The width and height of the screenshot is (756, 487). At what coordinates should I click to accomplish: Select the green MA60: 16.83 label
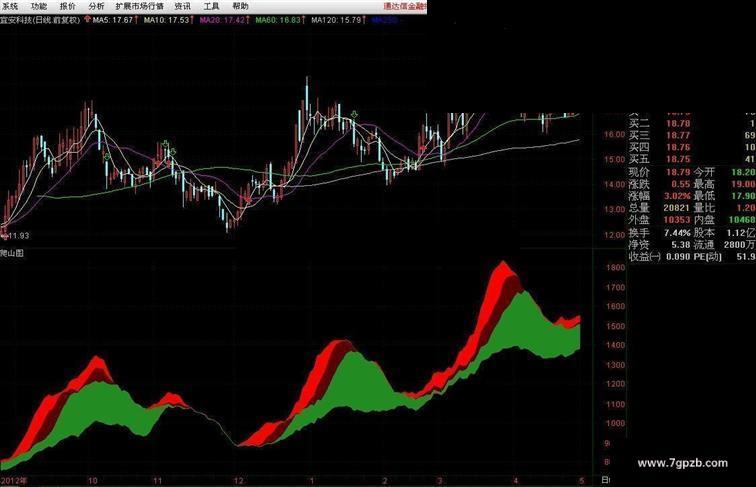(x=278, y=20)
